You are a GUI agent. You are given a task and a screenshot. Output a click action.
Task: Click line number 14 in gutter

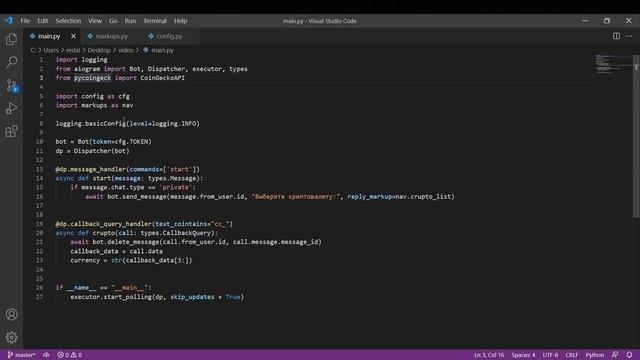click(39, 178)
